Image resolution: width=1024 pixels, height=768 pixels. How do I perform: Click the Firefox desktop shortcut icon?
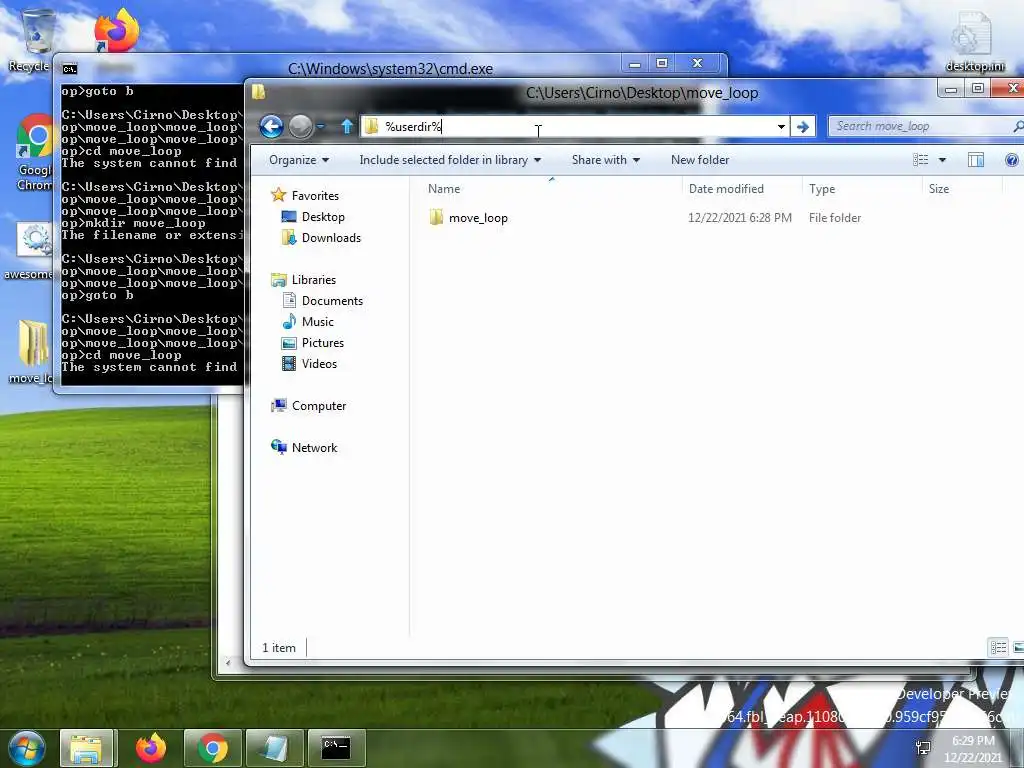116,31
